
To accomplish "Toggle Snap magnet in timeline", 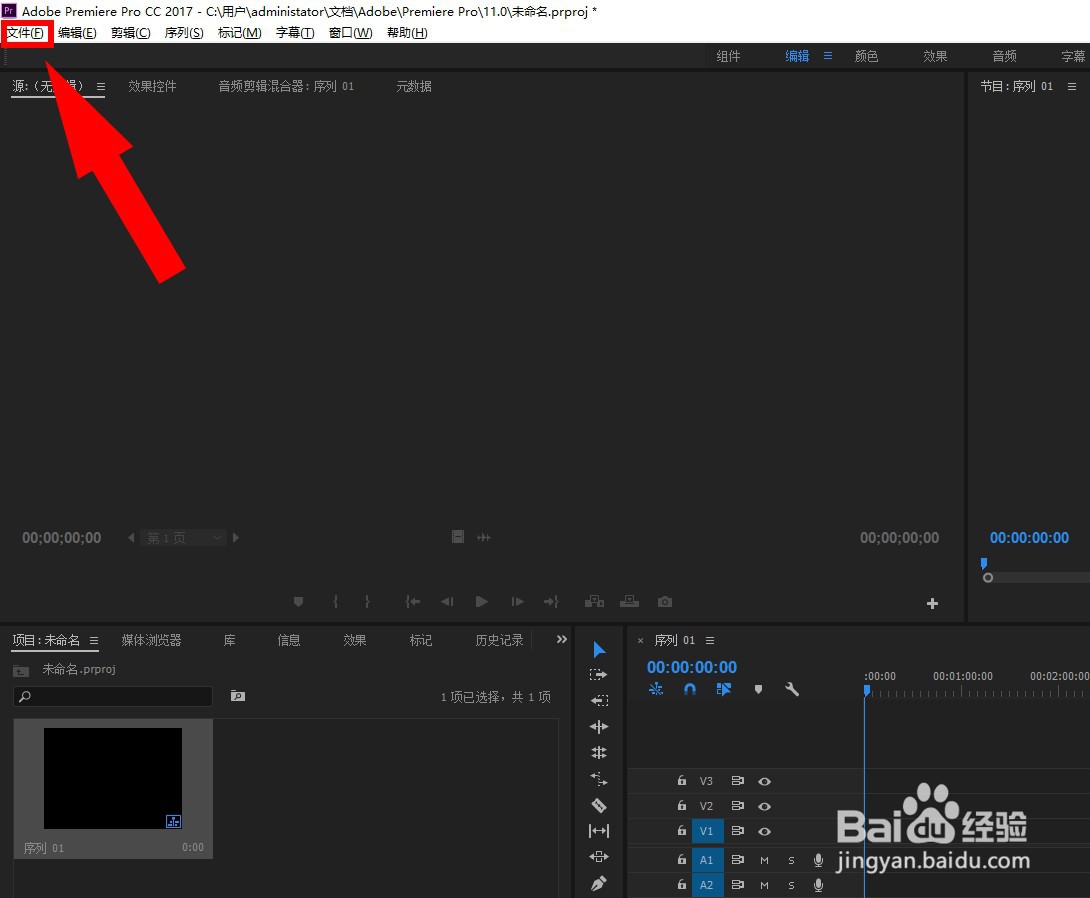I will pyautogui.click(x=690, y=689).
